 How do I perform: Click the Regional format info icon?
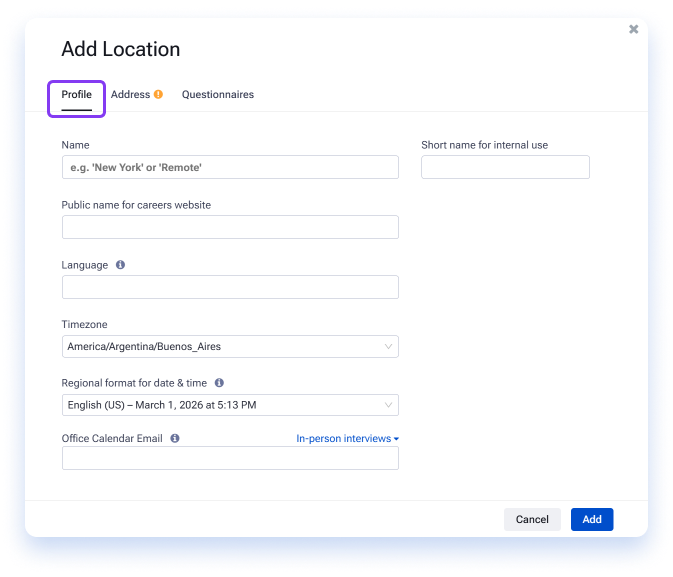[x=219, y=383]
